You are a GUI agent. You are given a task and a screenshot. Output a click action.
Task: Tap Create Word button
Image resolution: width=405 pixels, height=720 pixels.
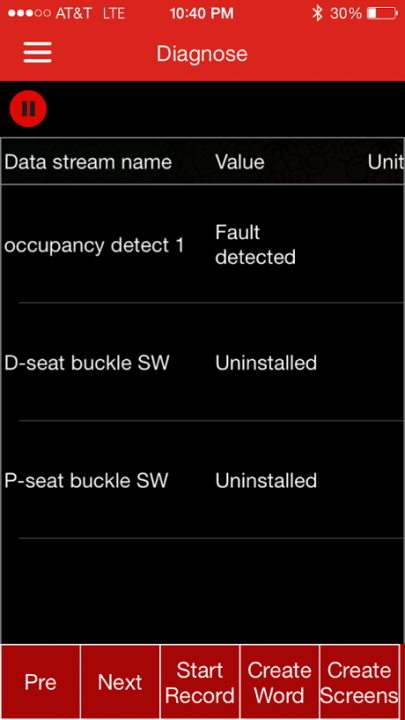[x=279, y=682]
